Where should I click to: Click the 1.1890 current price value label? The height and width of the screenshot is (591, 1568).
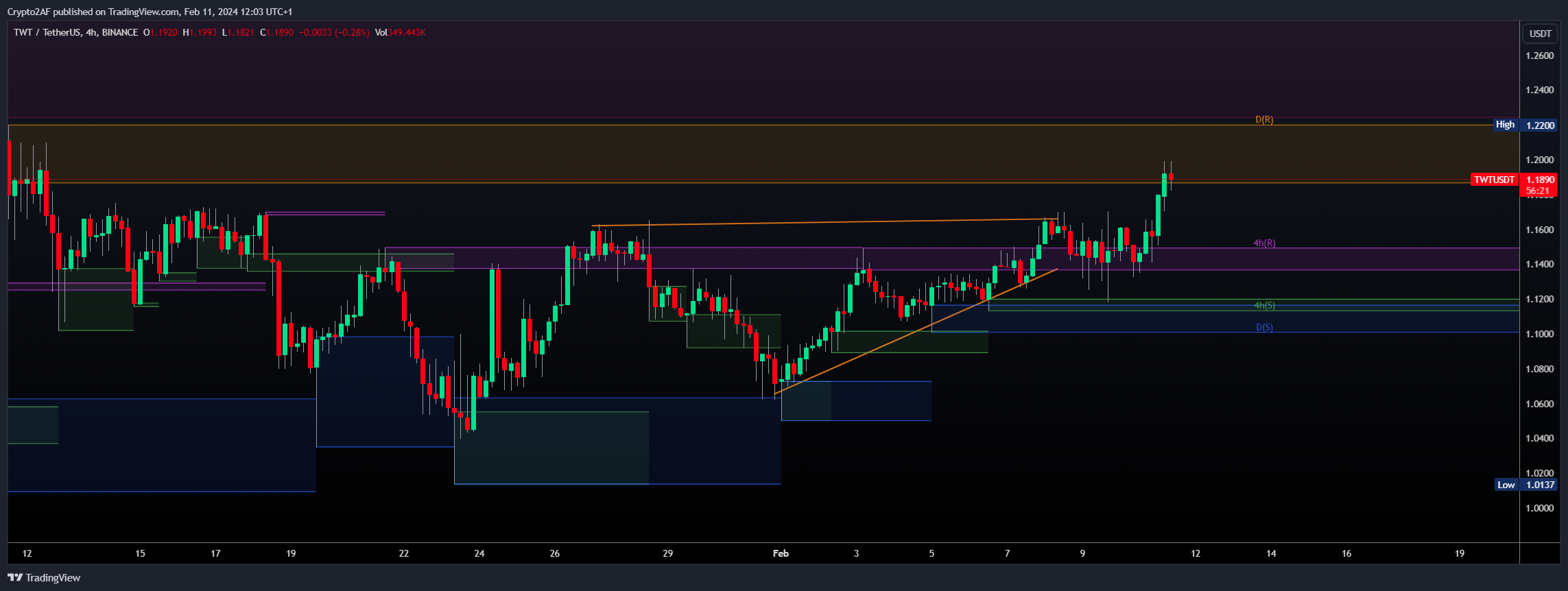[1540, 180]
